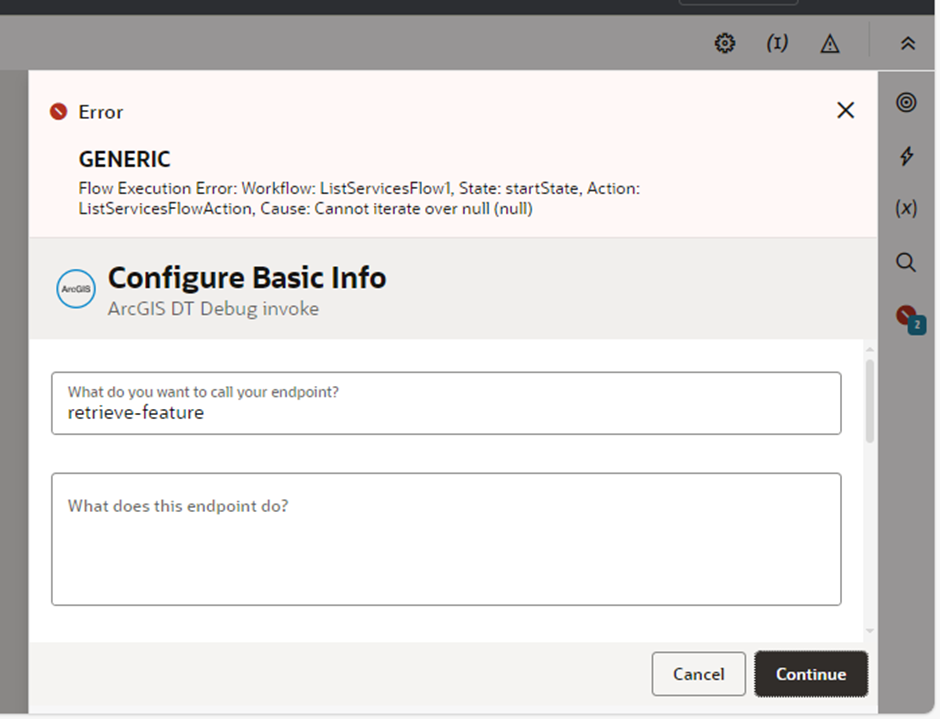Click the Flow Execution Error message text
Screen dimensions: 940x719
[x=358, y=198]
